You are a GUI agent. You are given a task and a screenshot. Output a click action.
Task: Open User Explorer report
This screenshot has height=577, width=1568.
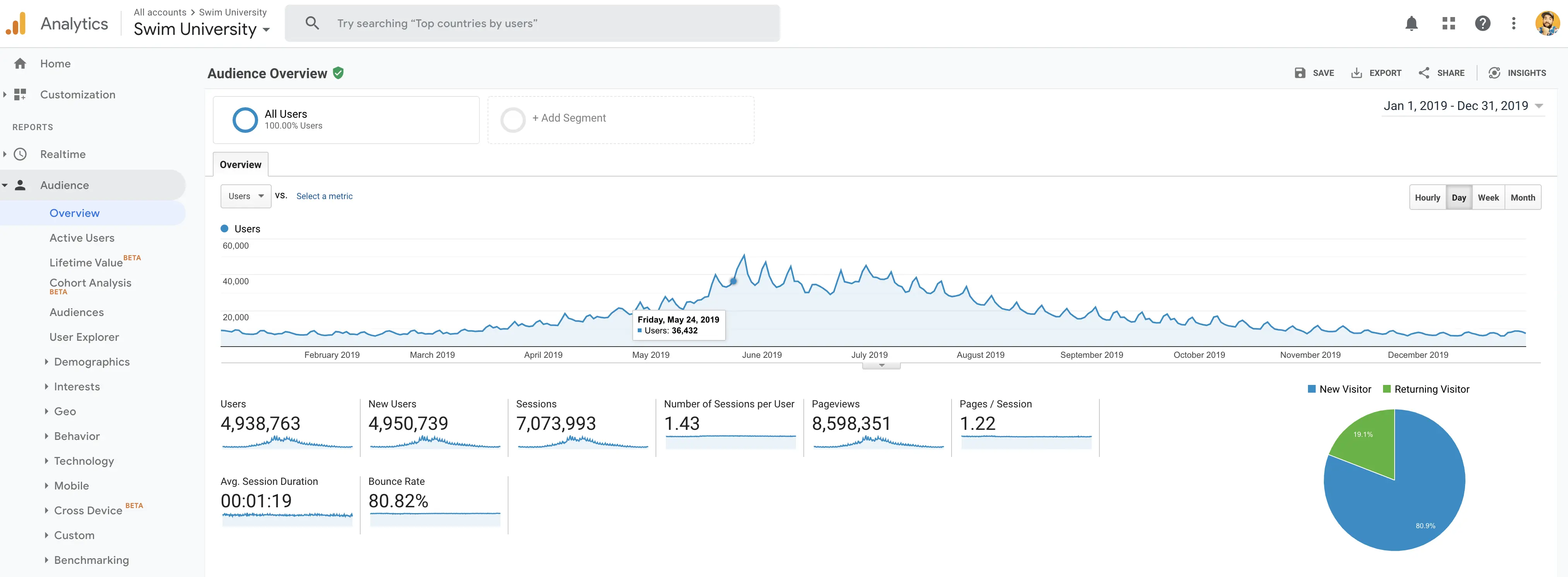pos(84,337)
